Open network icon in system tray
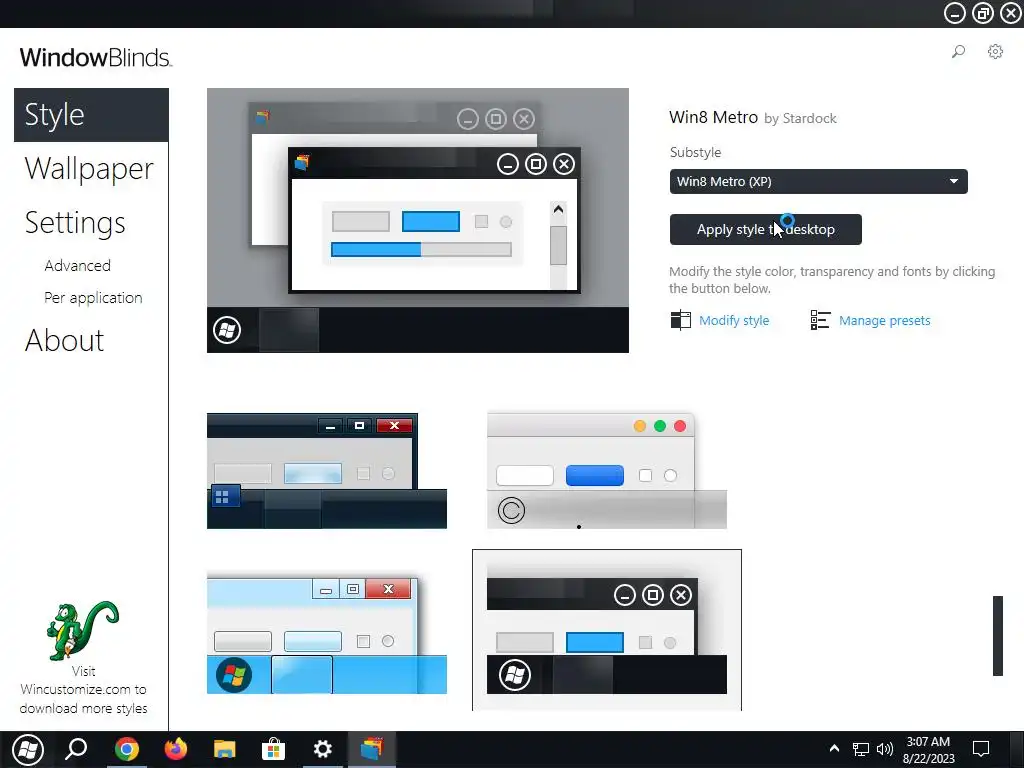This screenshot has width=1024, height=768. point(861,749)
